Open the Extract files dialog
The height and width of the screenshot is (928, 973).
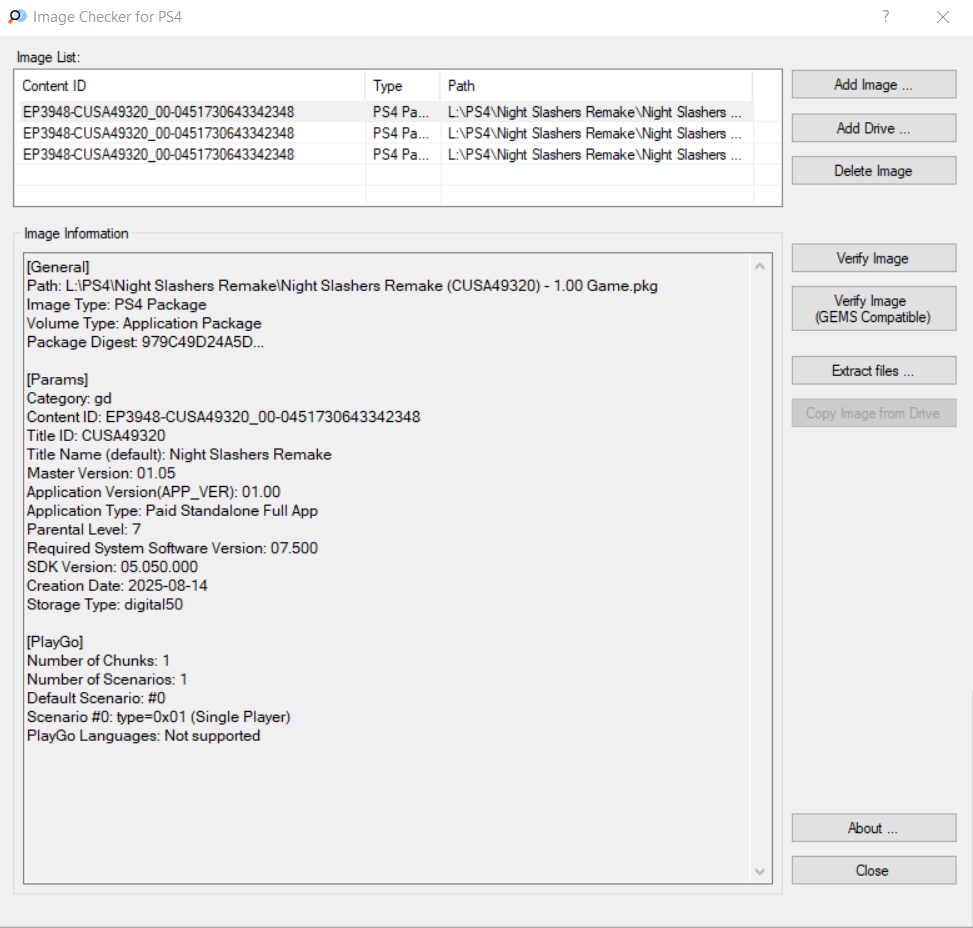[x=873, y=371]
